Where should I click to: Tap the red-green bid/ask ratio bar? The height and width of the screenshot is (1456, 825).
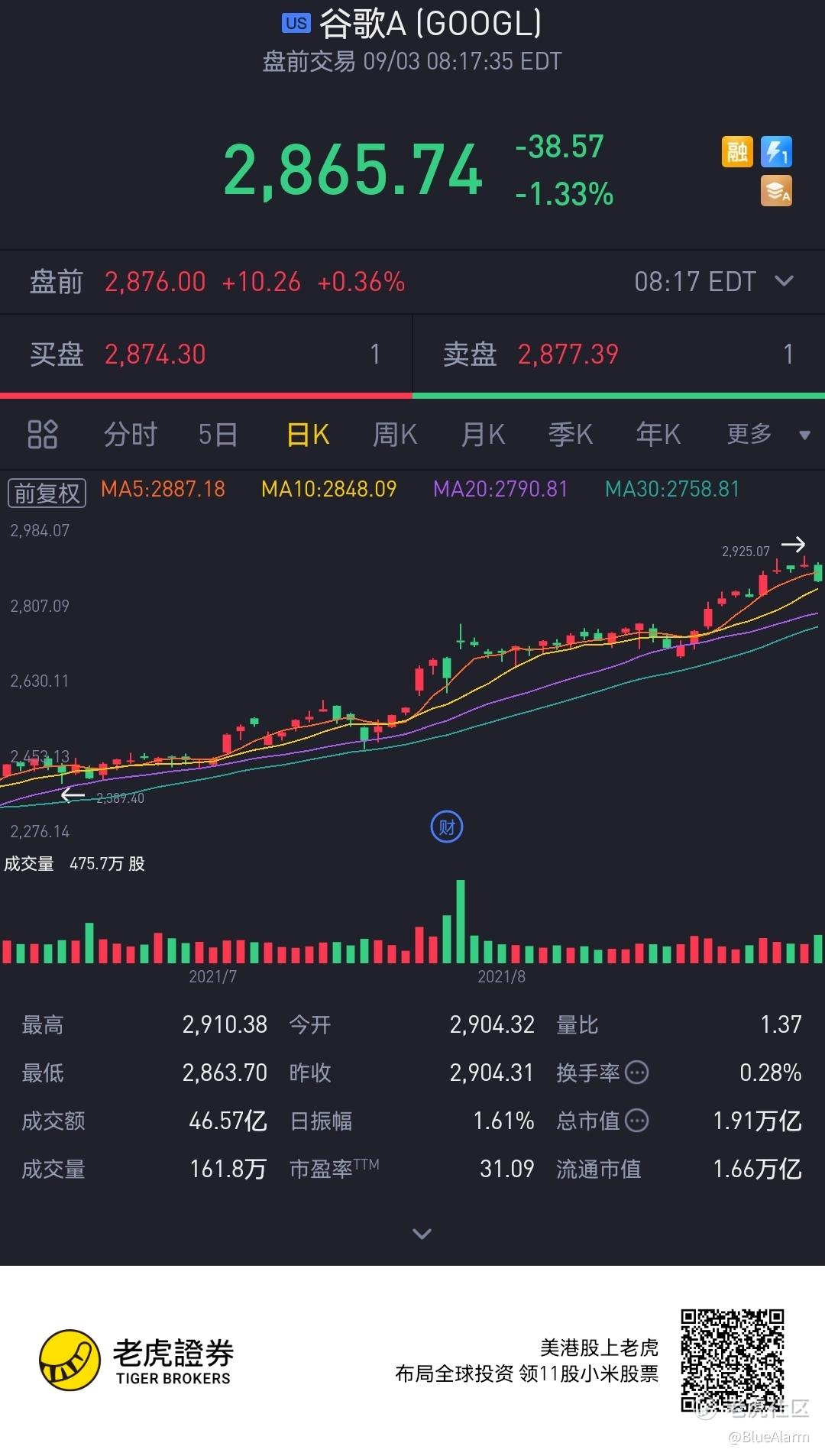412,396
